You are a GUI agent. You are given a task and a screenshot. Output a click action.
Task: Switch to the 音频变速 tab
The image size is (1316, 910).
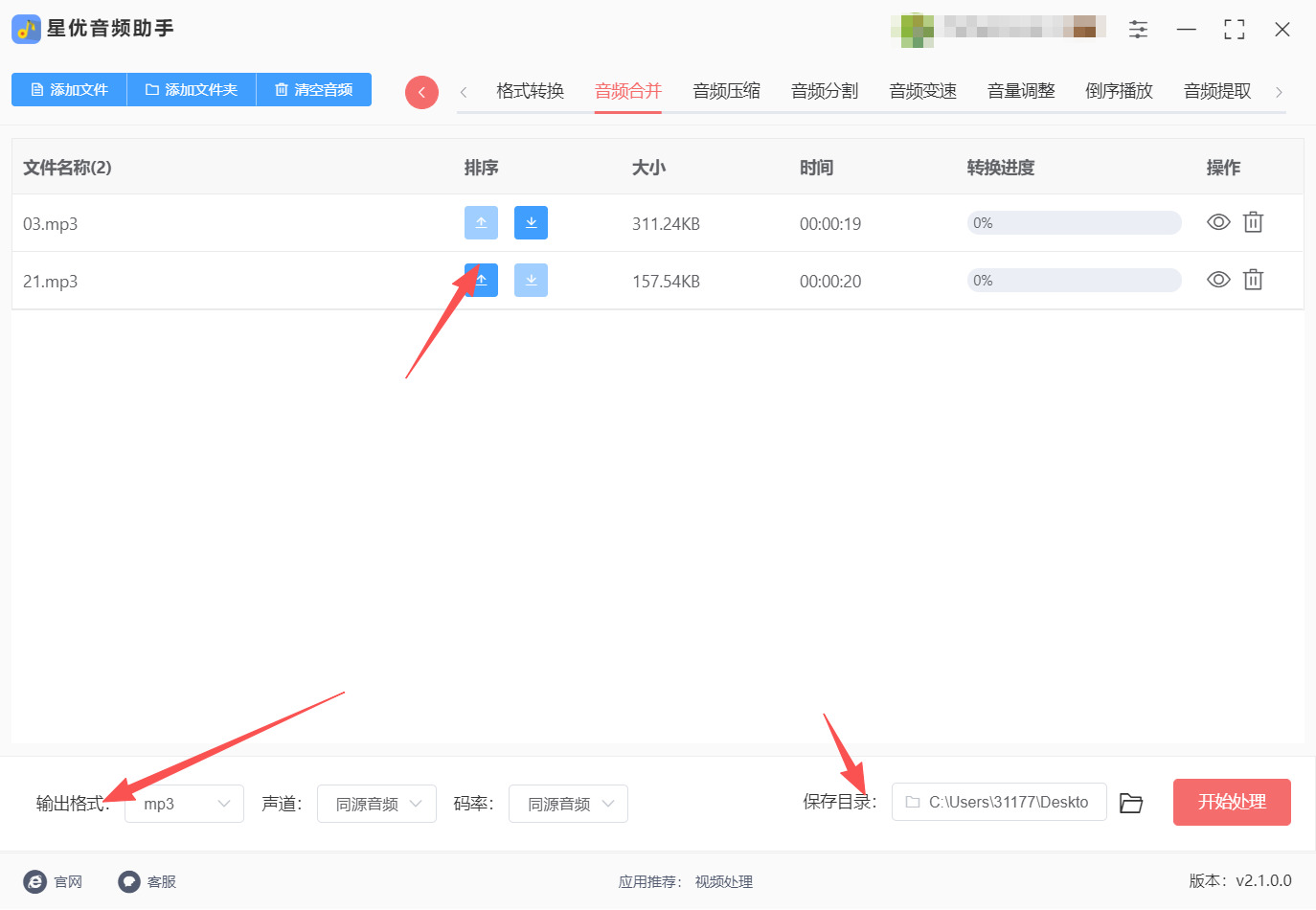click(922, 91)
